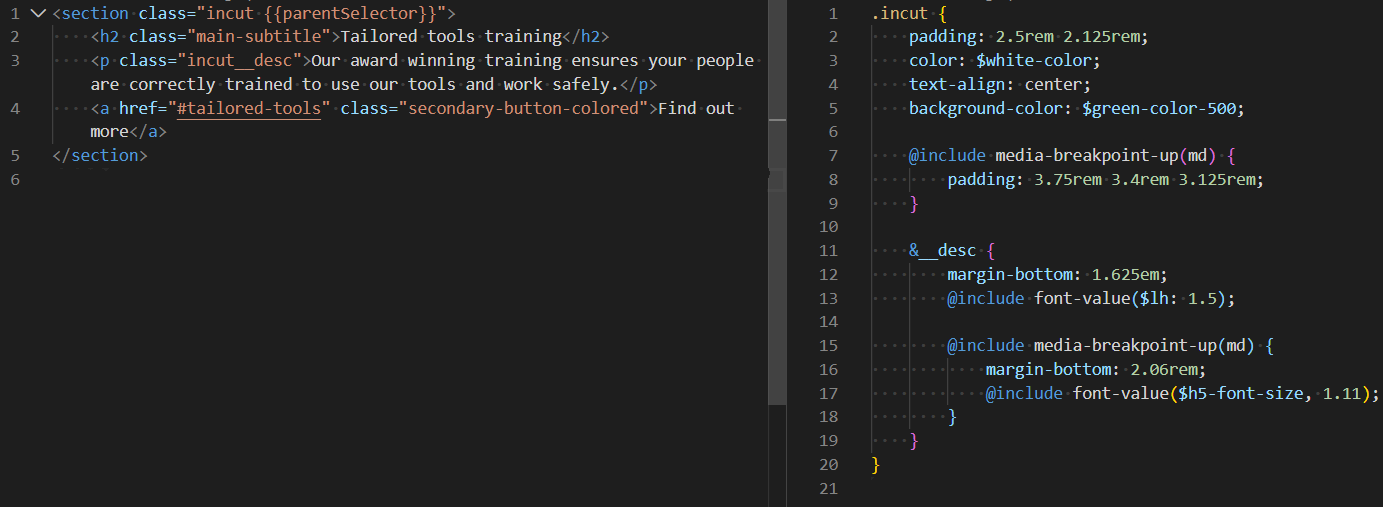Click the text-align center declaration

[1000, 84]
